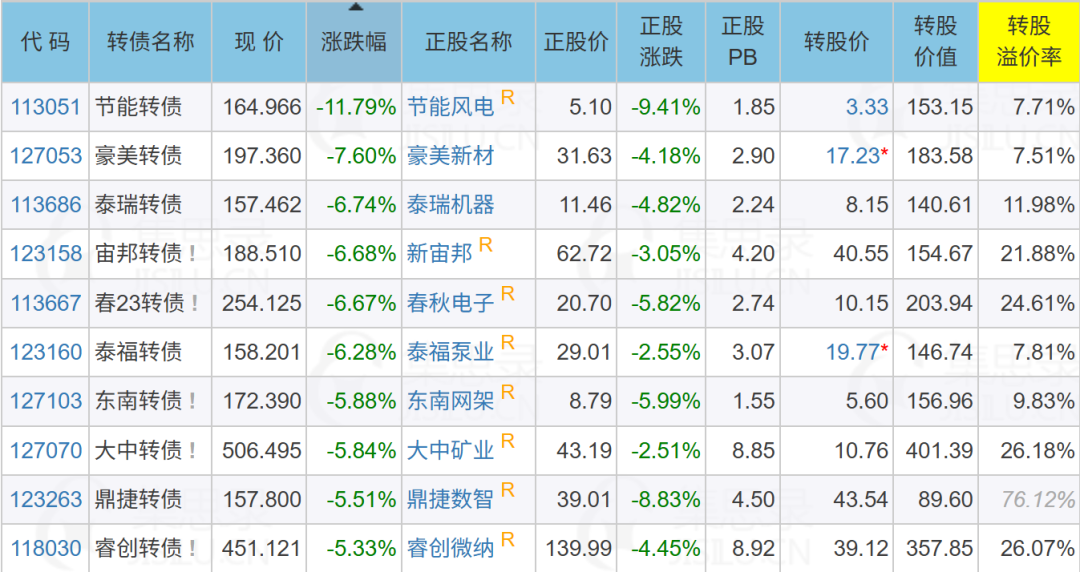Click stock change -9.41%
Viewport: 1080px width, 572px height.
[x=665, y=107]
